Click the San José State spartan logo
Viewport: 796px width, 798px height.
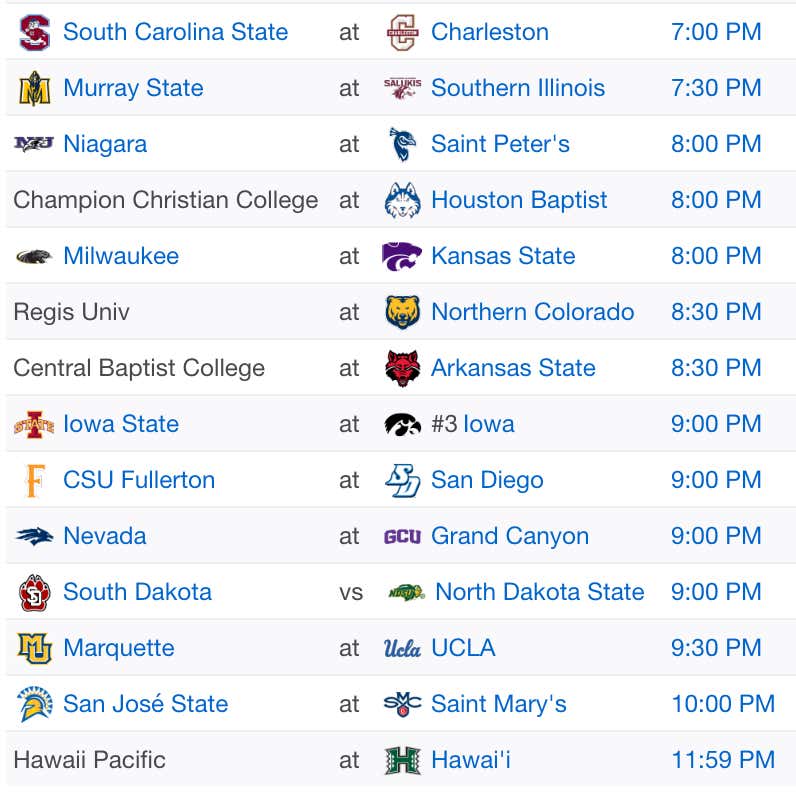34,704
